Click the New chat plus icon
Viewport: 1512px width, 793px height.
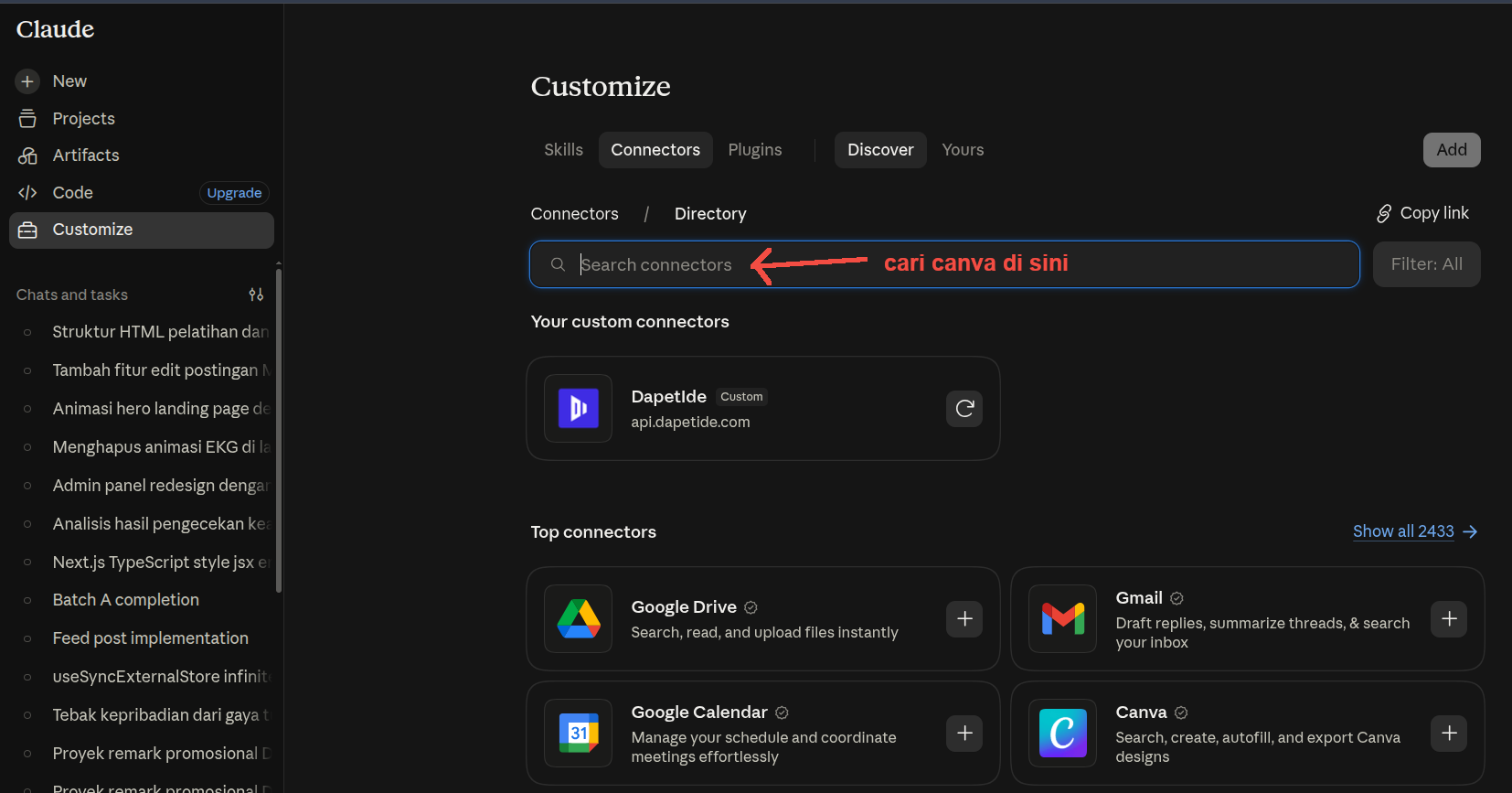pyautogui.click(x=27, y=81)
